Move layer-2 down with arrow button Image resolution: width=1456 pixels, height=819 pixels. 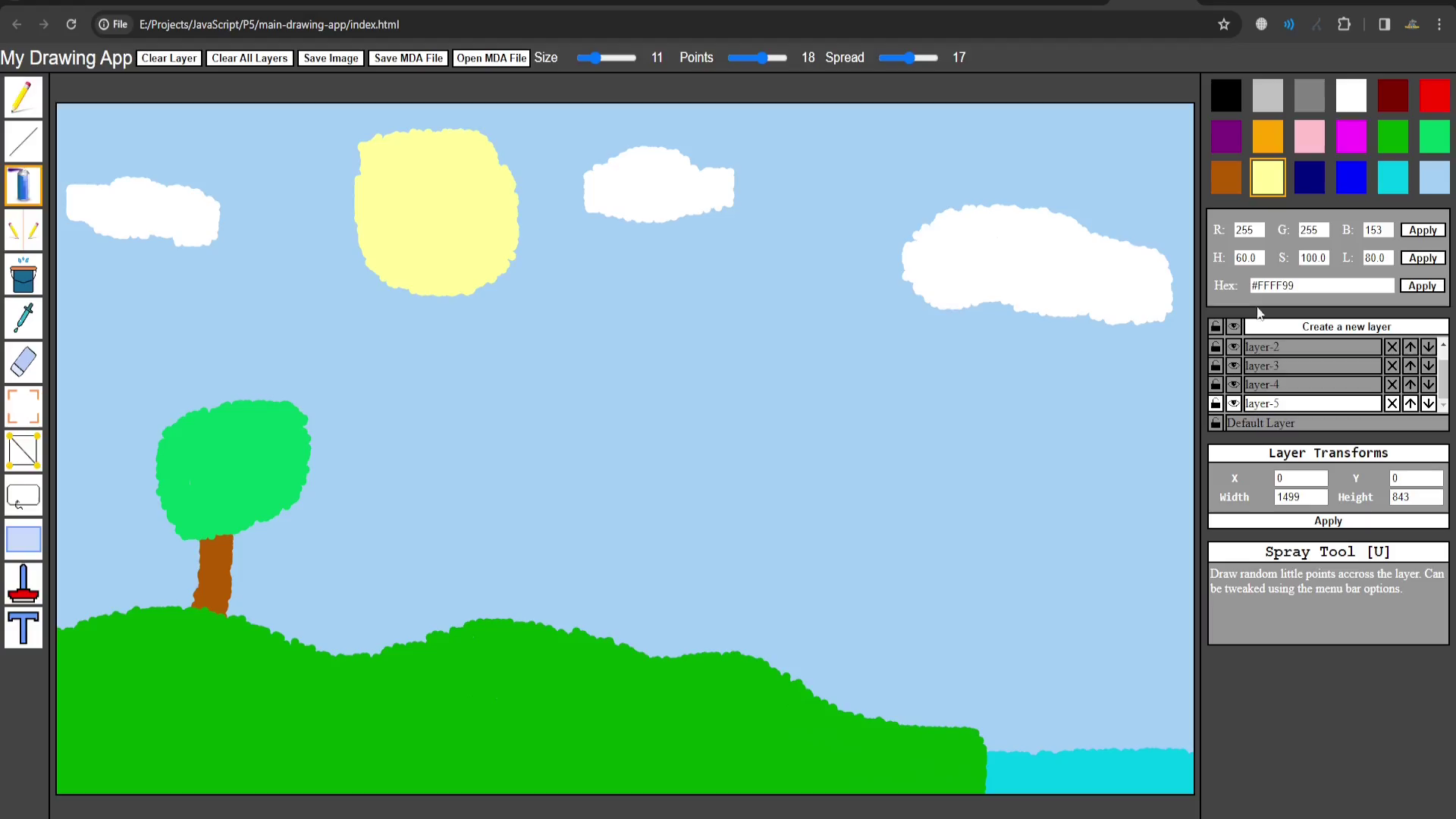tap(1428, 347)
